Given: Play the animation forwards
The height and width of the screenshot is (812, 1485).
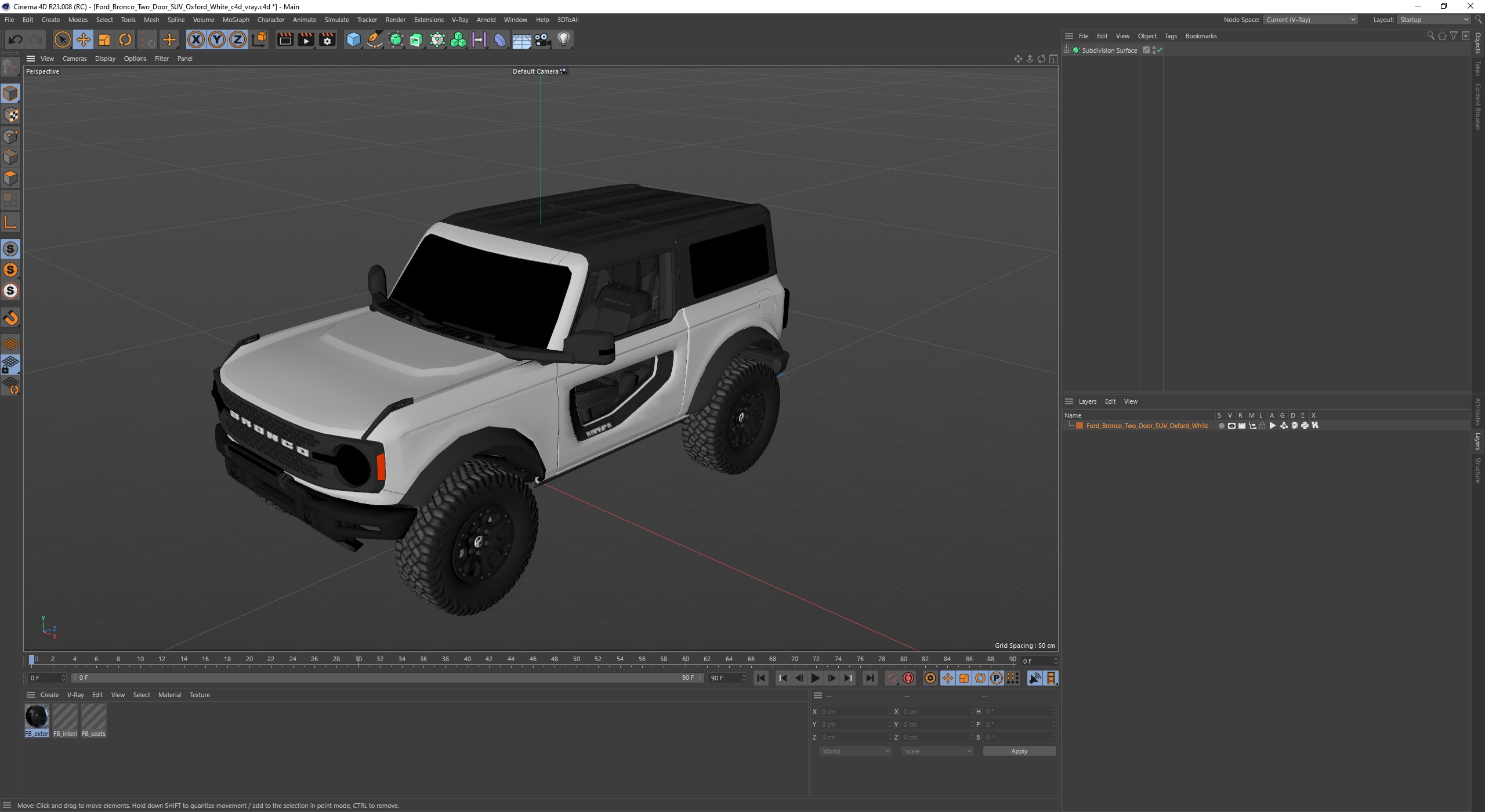Looking at the screenshot, I should [x=815, y=678].
